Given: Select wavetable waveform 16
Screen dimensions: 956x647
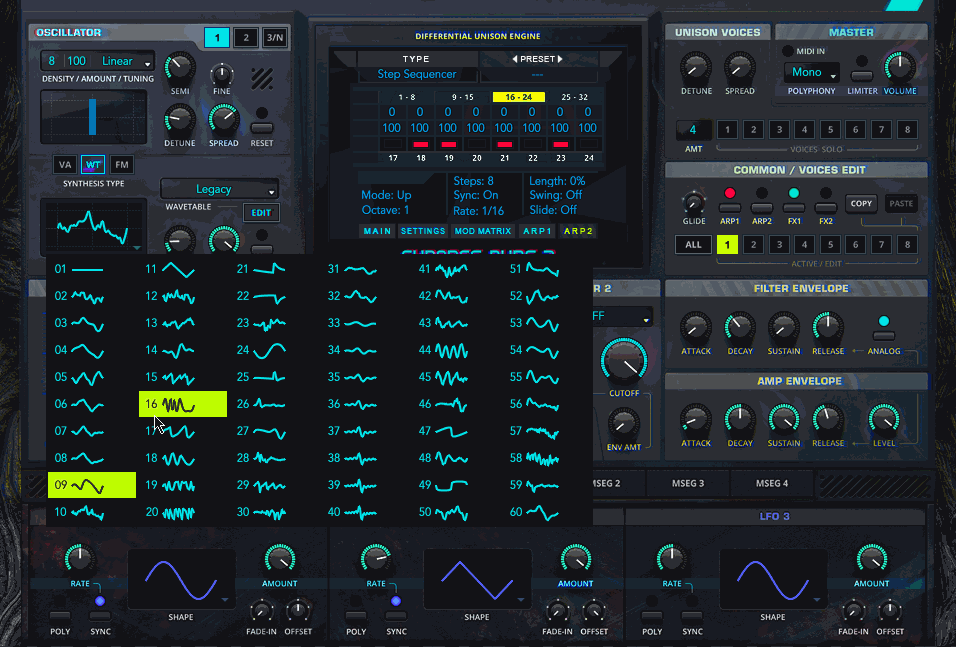Looking at the screenshot, I should 182,404.
